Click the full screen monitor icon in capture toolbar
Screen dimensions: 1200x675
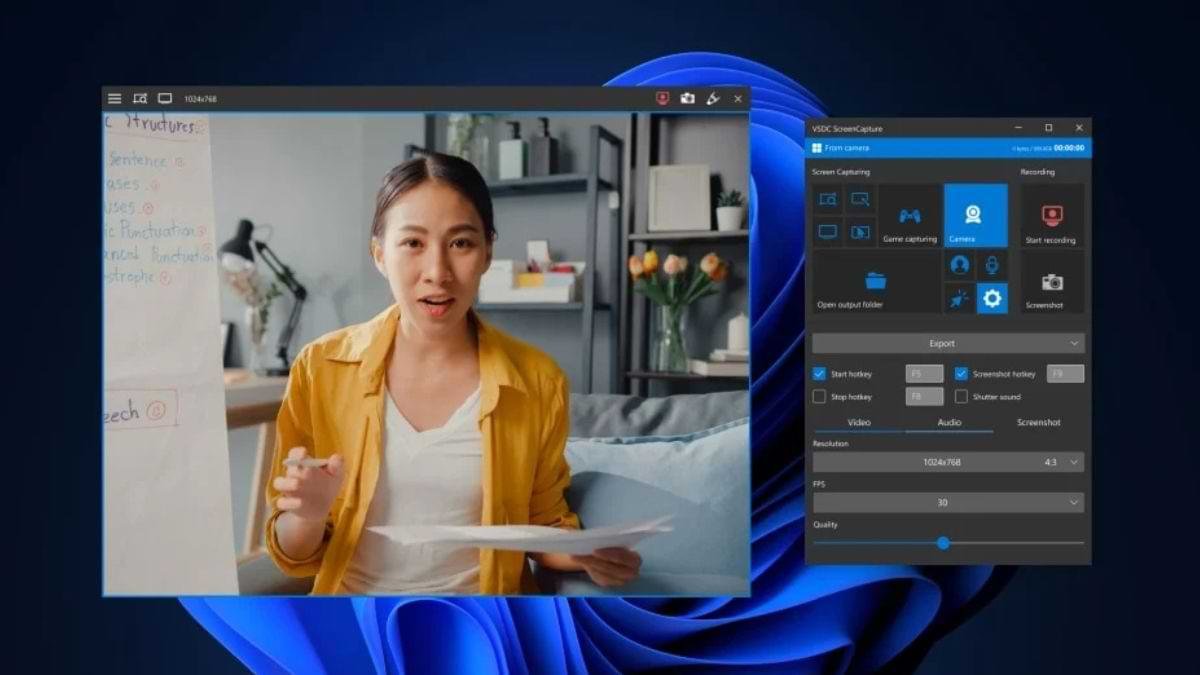pos(165,98)
